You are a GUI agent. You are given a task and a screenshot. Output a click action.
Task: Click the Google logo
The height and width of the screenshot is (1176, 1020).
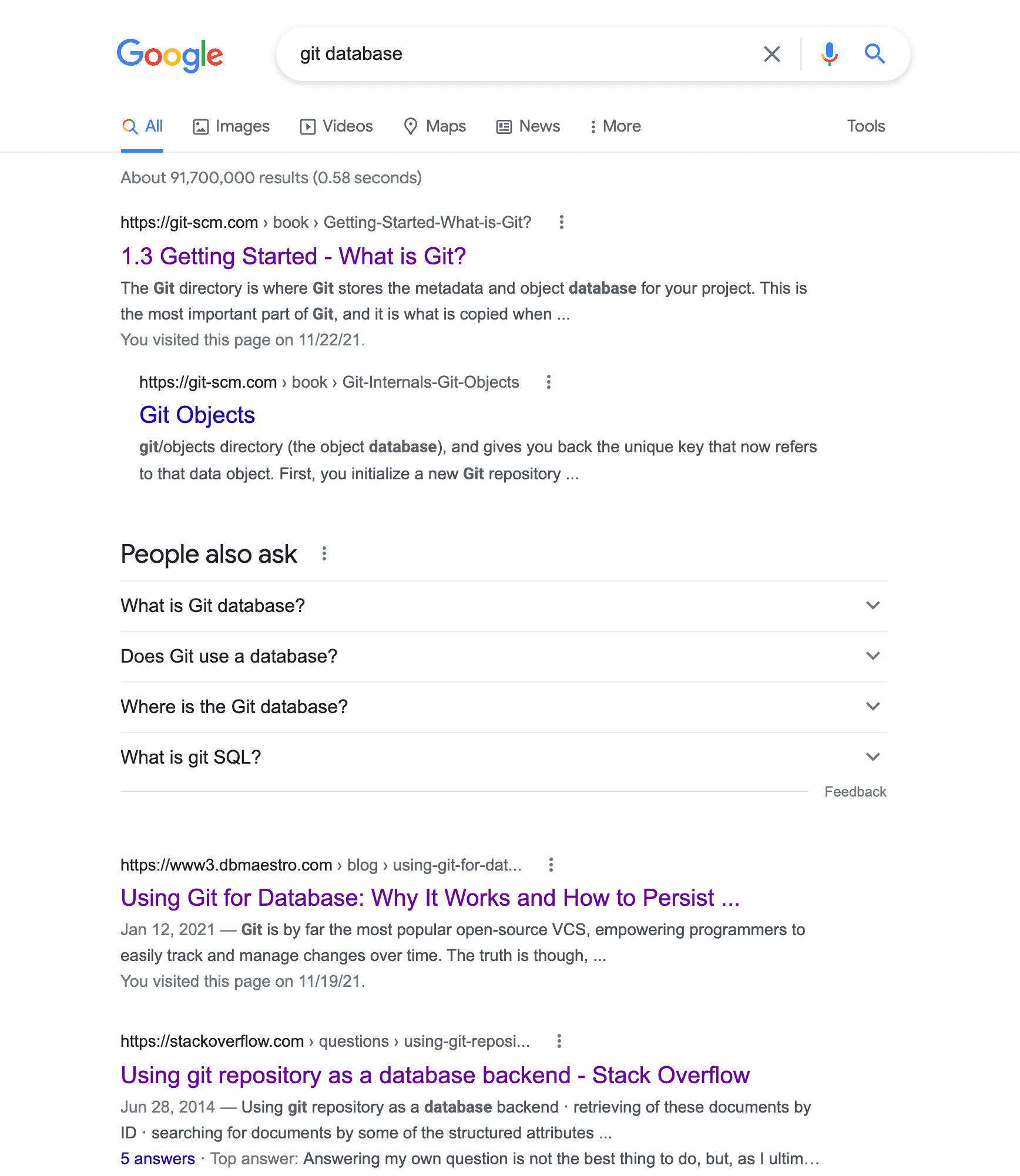tap(170, 55)
